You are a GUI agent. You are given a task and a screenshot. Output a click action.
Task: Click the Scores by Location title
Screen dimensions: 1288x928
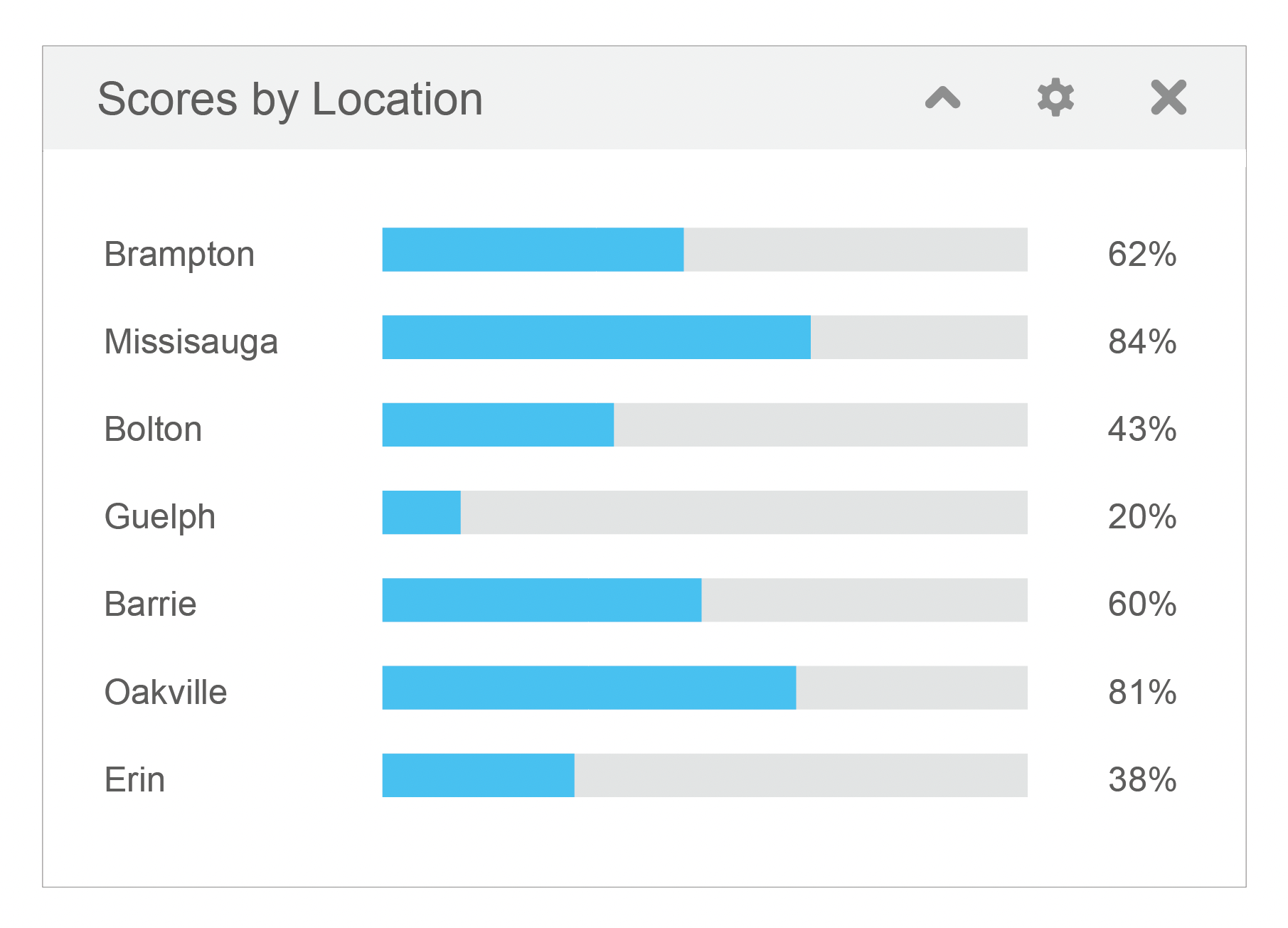(290, 99)
